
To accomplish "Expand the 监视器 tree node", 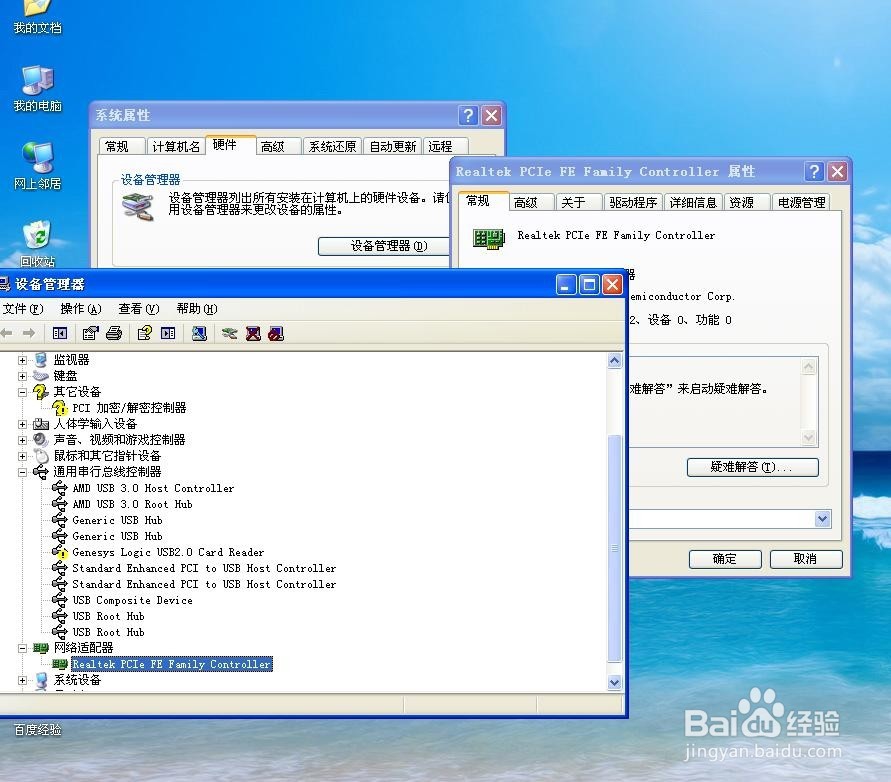I will [x=22, y=359].
